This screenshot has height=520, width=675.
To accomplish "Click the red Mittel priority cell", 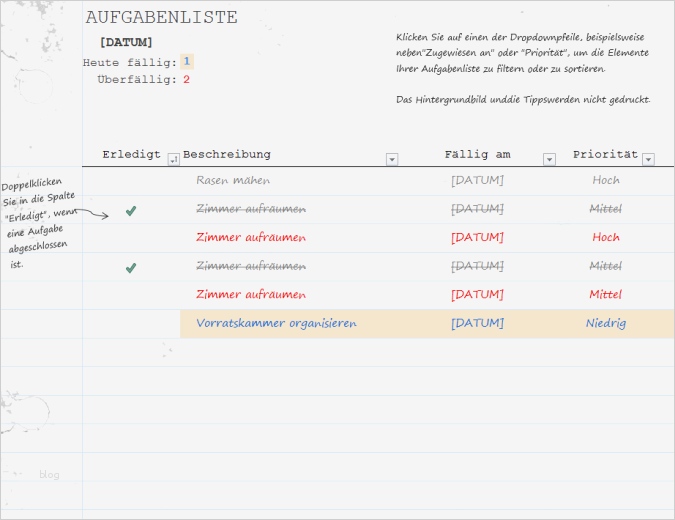I will pyautogui.click(x=606, y=295).
